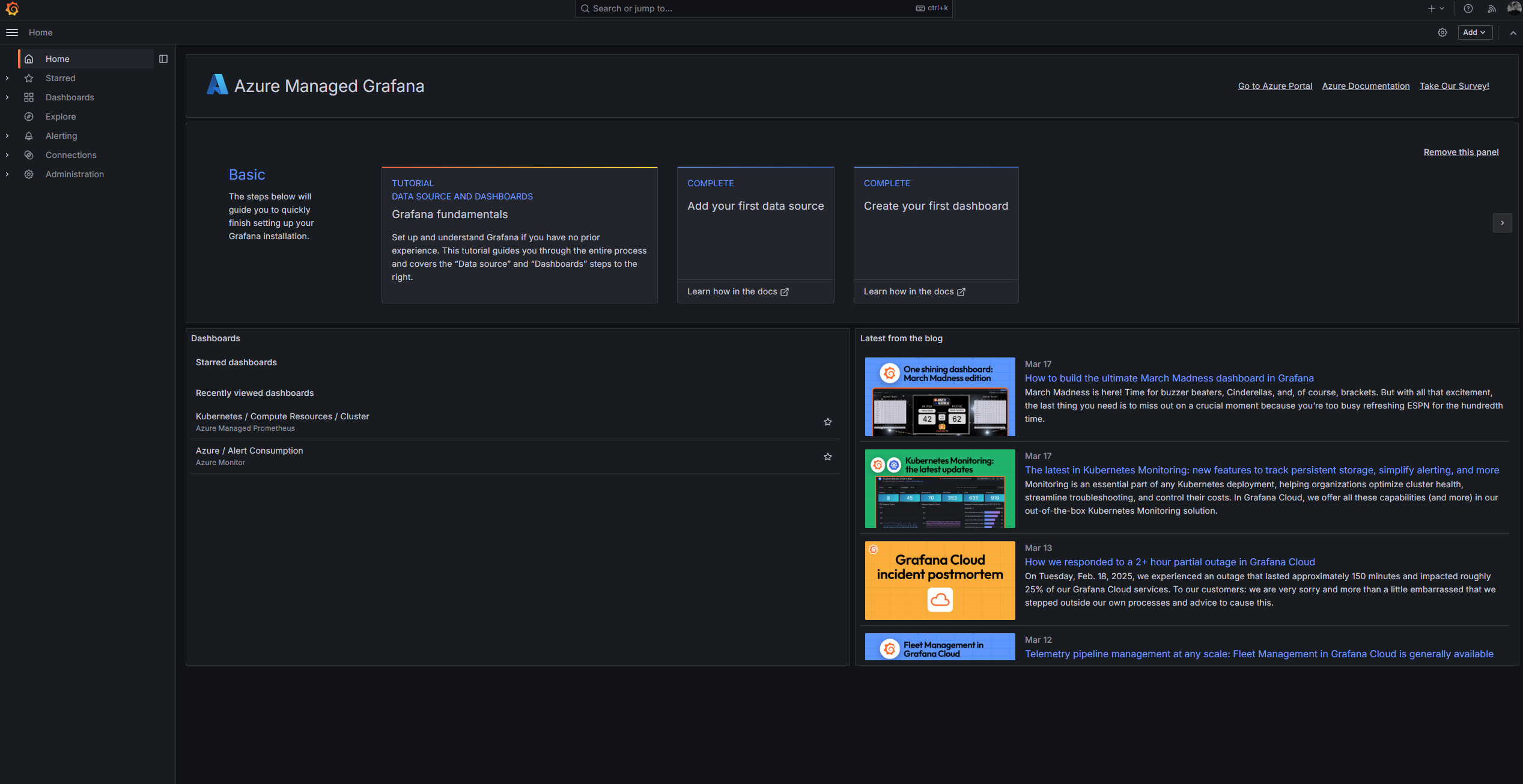The width and height of the screenshot is (1523, 784).
Task: Click the Alerting bell icon
Action: [29, 136]
